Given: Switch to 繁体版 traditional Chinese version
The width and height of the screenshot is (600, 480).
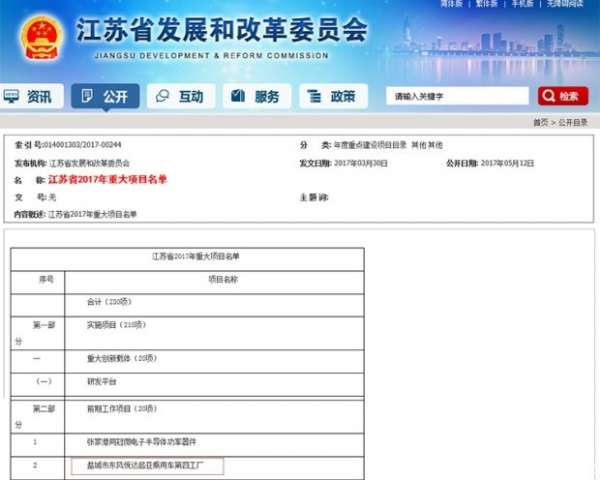Looking at the screenshot, I should [487, 5].
